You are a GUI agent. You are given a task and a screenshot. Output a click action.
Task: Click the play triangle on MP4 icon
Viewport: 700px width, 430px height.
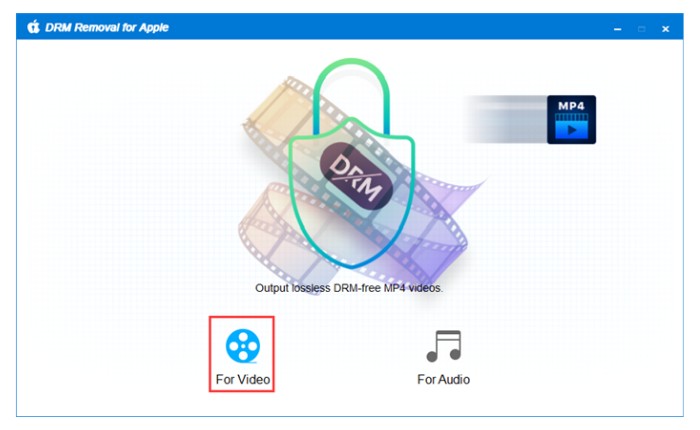pyautogui.click(x=572, y=130)
